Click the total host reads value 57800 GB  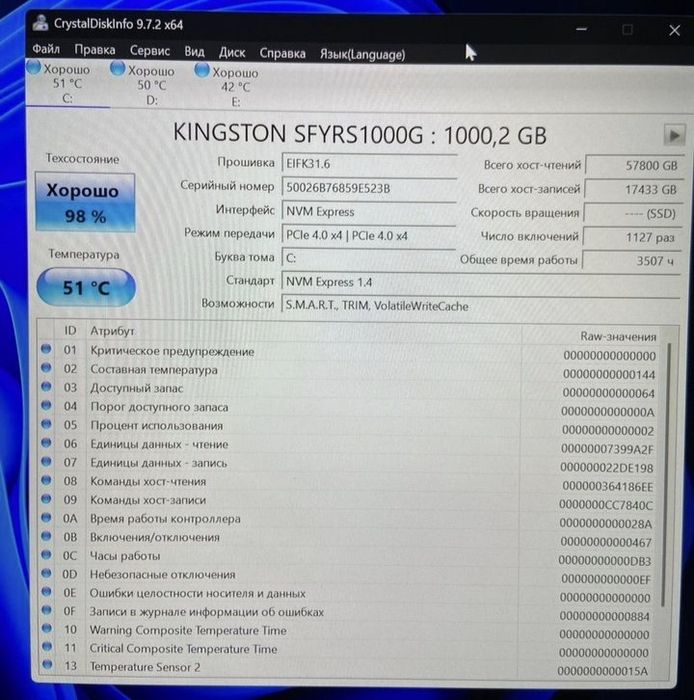pos(634,166)
